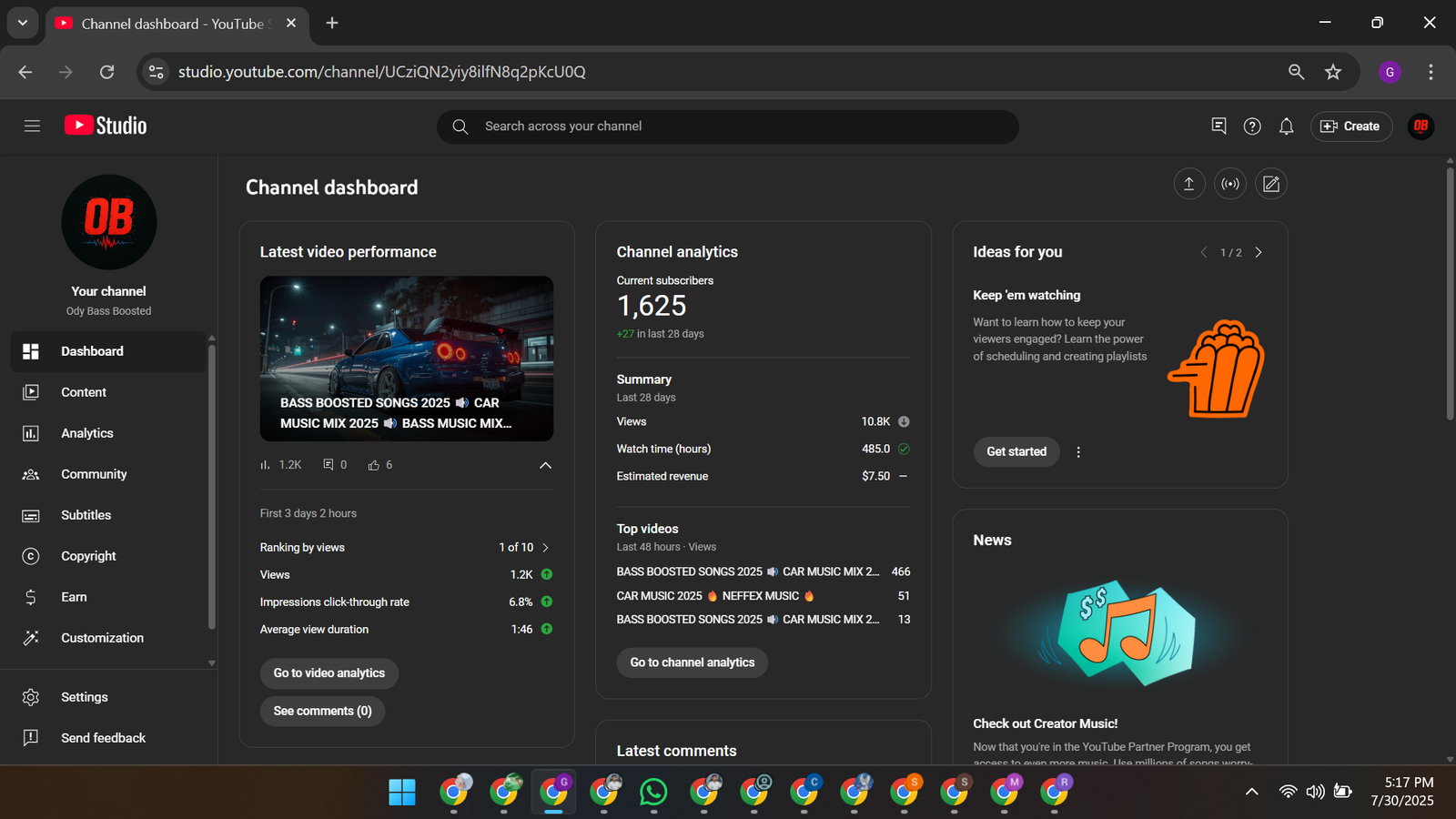Select Dashboard in the sidebar
This screenshot has width=1456, height=819.
point(108,351)
